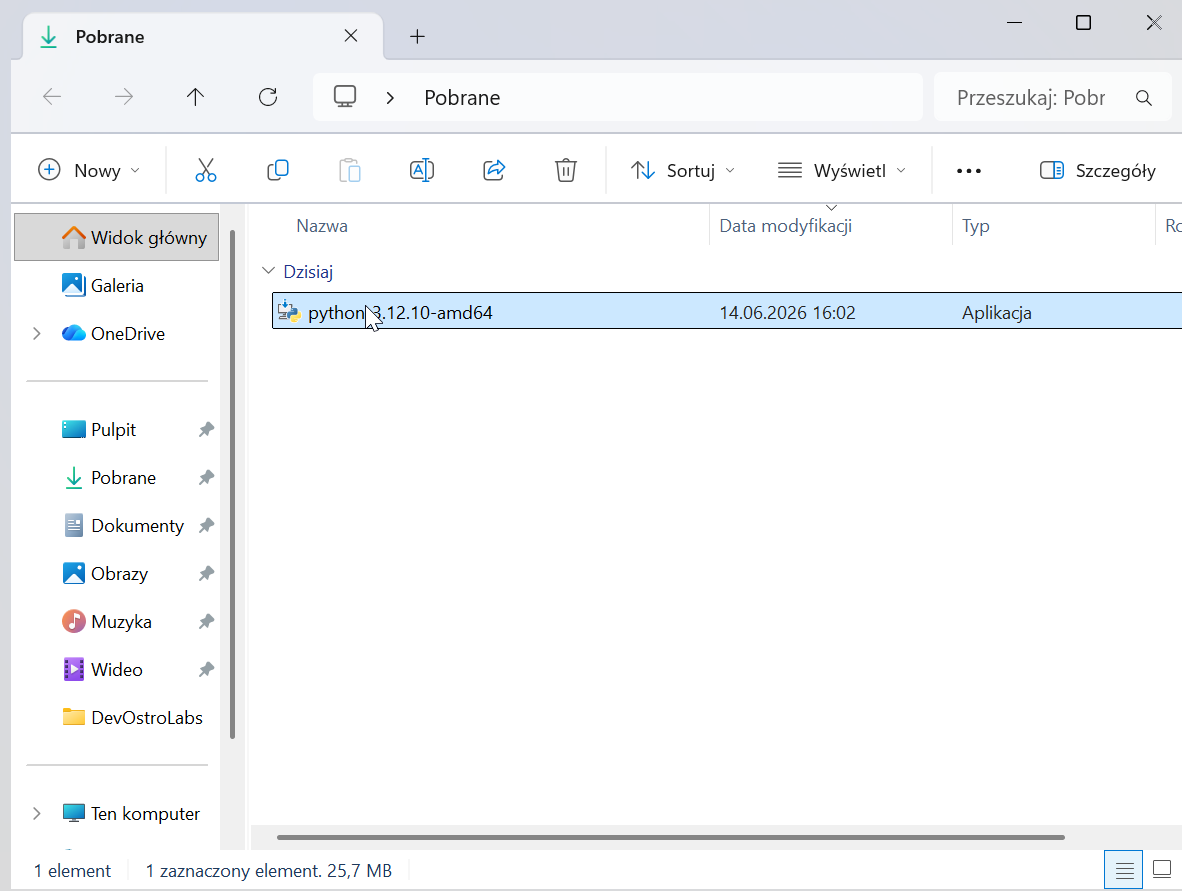Click date 14.06.2026 16:02 cell
Image resolution: width=1182 pixels, height=891 pixels.
[x=787, y=313]
